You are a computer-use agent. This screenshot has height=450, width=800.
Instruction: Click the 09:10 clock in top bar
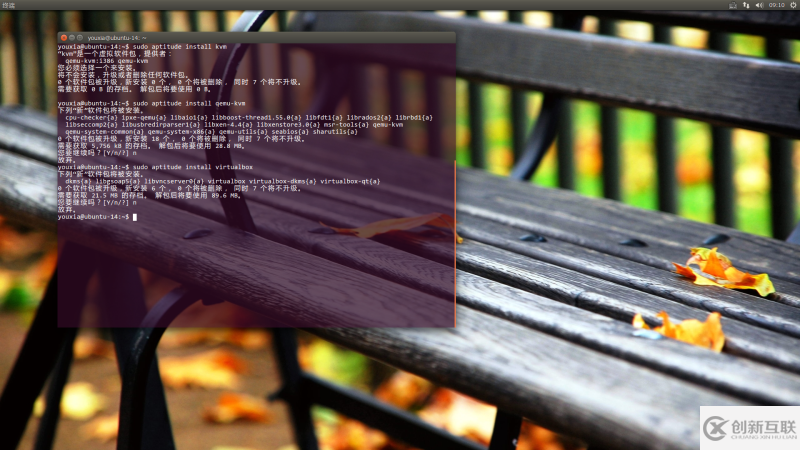(x=777, y=5)
